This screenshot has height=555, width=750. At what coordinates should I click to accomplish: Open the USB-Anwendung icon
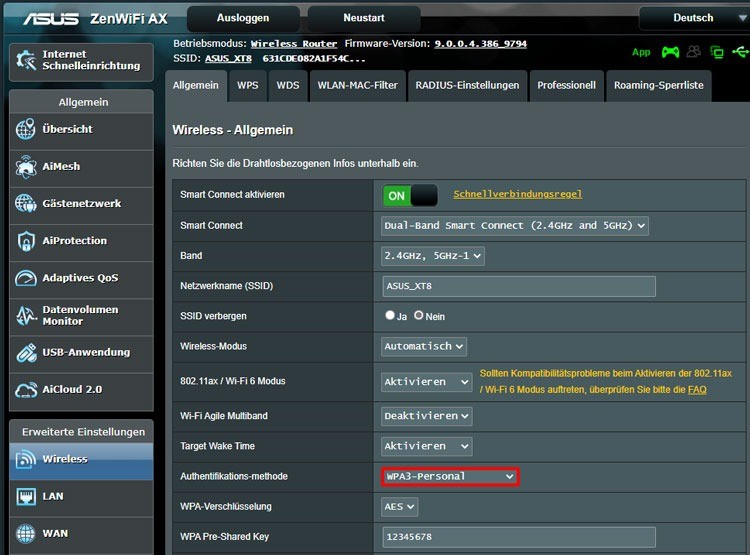tap(26, 352)
